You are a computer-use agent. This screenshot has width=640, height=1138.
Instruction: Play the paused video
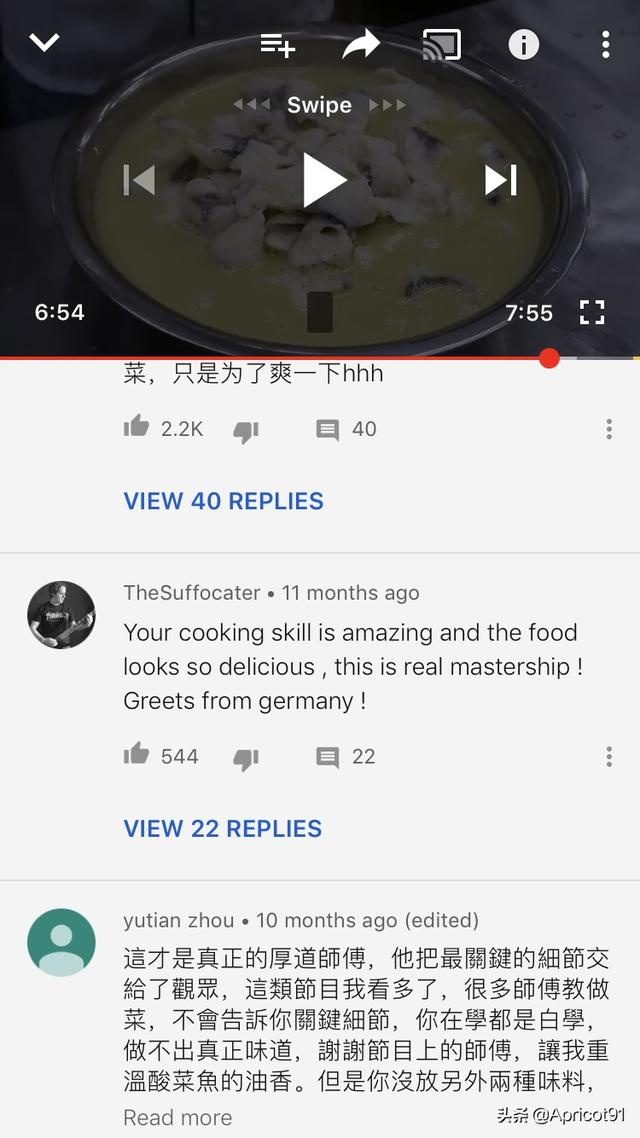[324, 180]
